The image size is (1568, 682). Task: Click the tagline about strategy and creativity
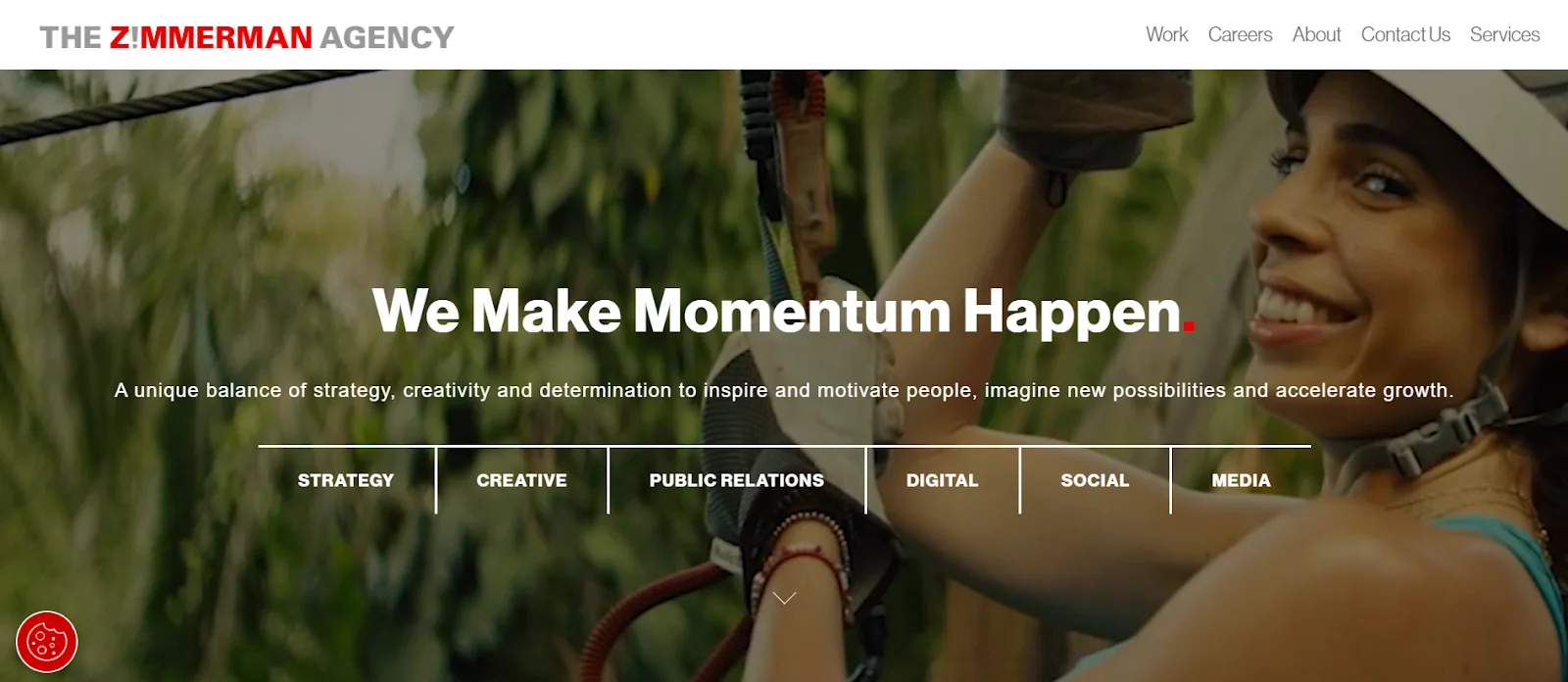[784, 390]
